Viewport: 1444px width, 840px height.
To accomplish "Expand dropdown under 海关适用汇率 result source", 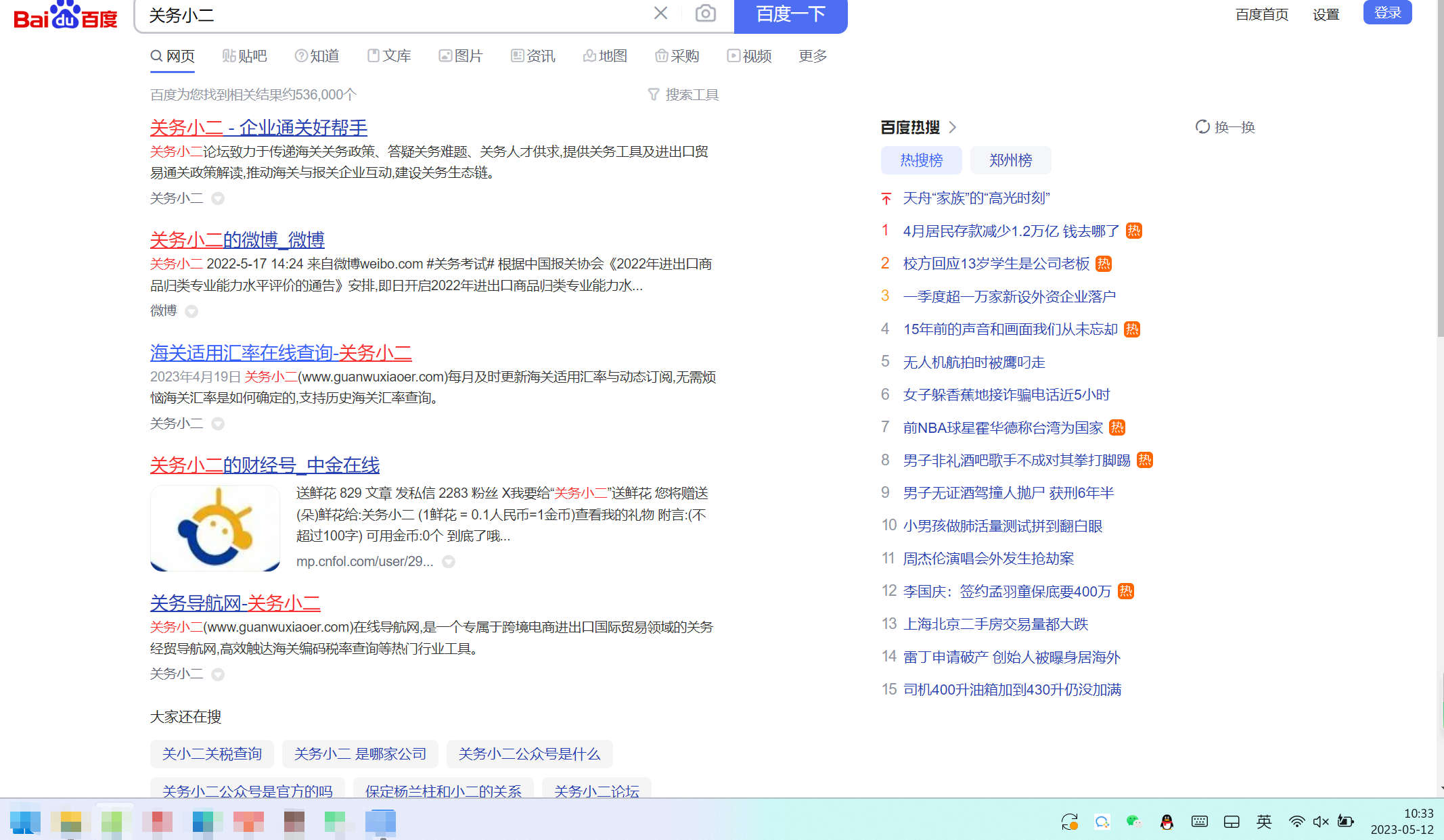I will click(218, 423).
